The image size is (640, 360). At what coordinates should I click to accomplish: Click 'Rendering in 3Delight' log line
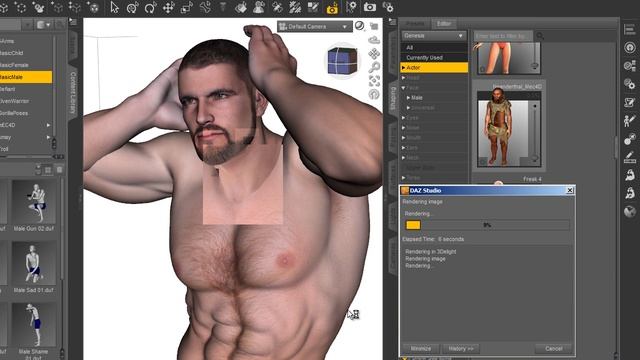(x=431, y=252)
